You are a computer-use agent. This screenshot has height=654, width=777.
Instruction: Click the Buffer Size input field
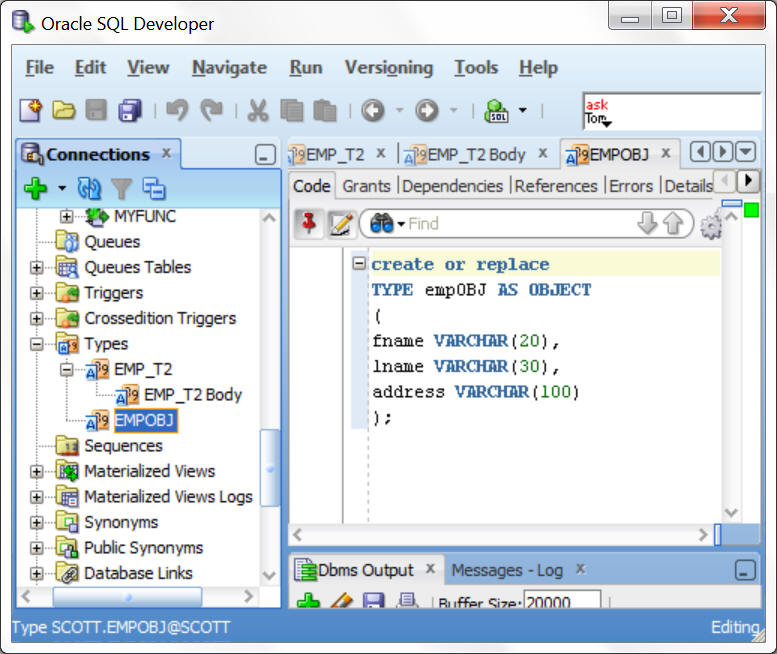[x=562, y=600]
